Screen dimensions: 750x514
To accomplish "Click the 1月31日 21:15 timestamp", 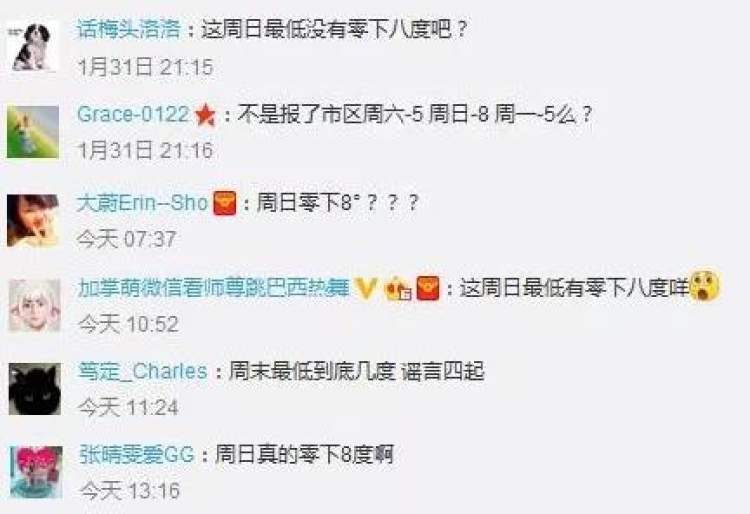I will click(145, 67).
